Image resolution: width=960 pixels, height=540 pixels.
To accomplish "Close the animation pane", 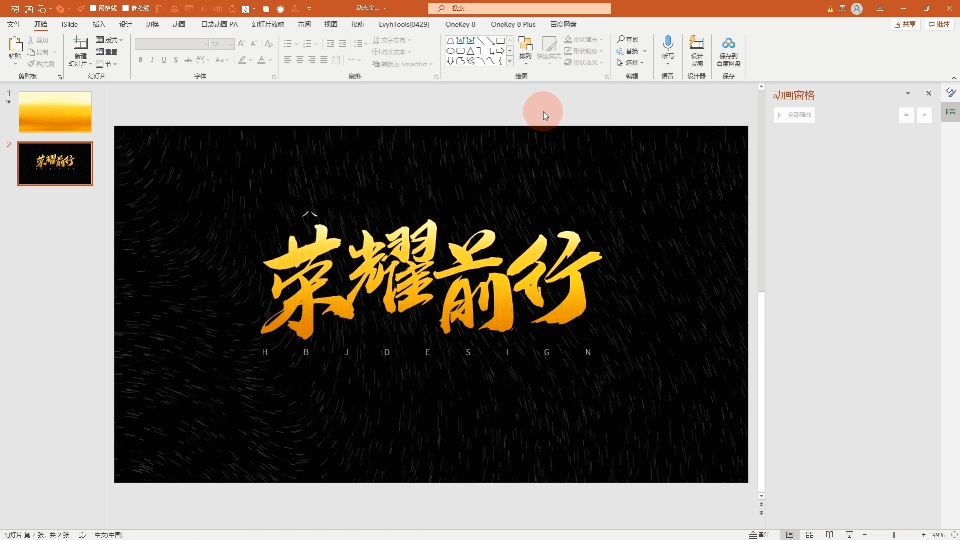I will pyautogui.click(x=929, y=94).
